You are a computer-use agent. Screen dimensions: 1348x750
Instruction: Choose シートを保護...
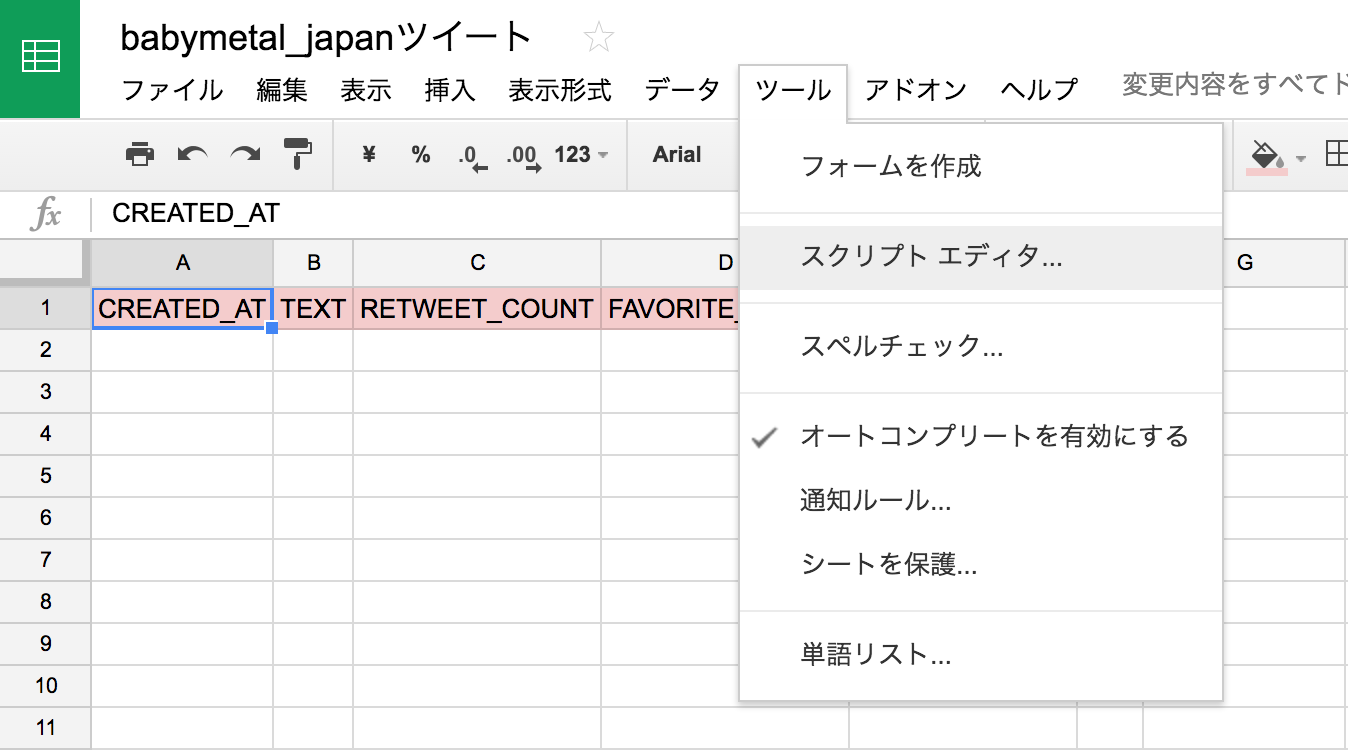pos(981,565)
